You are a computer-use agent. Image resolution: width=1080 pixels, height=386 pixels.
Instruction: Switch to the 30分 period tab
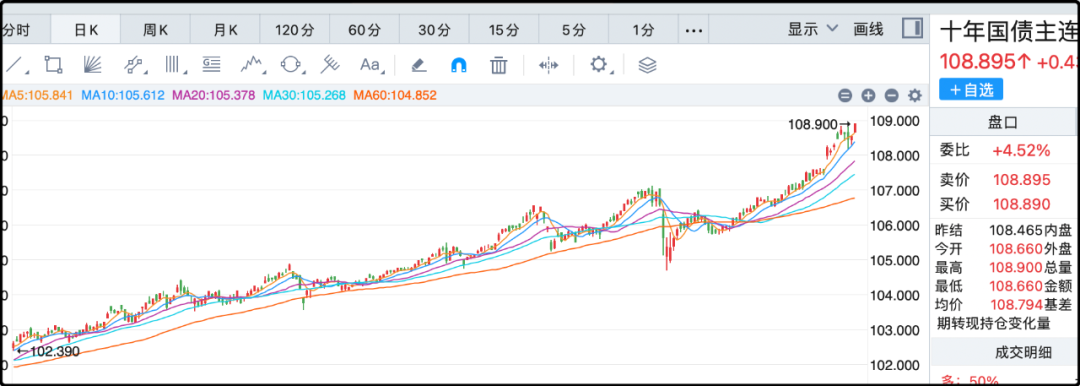pos(435,30)
